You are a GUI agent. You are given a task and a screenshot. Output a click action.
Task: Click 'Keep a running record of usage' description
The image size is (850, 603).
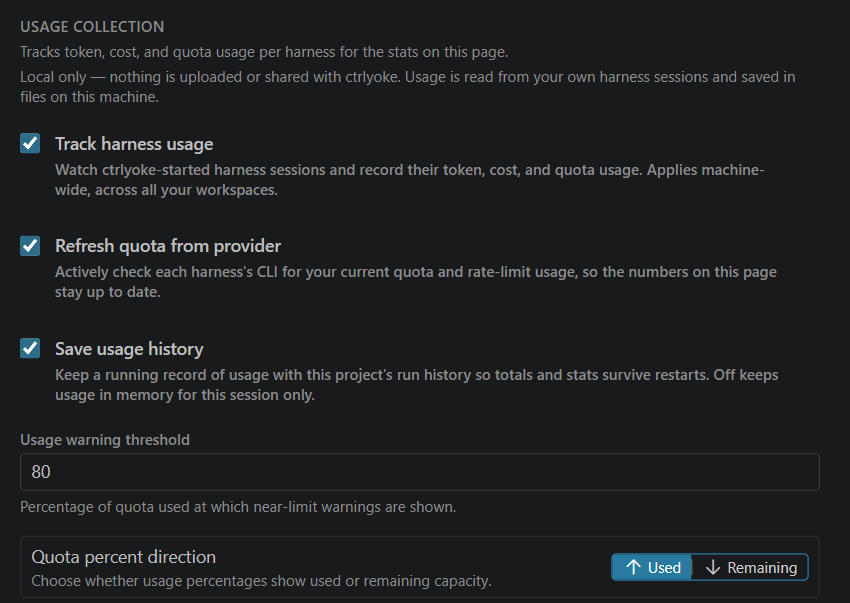coord(416,384)
